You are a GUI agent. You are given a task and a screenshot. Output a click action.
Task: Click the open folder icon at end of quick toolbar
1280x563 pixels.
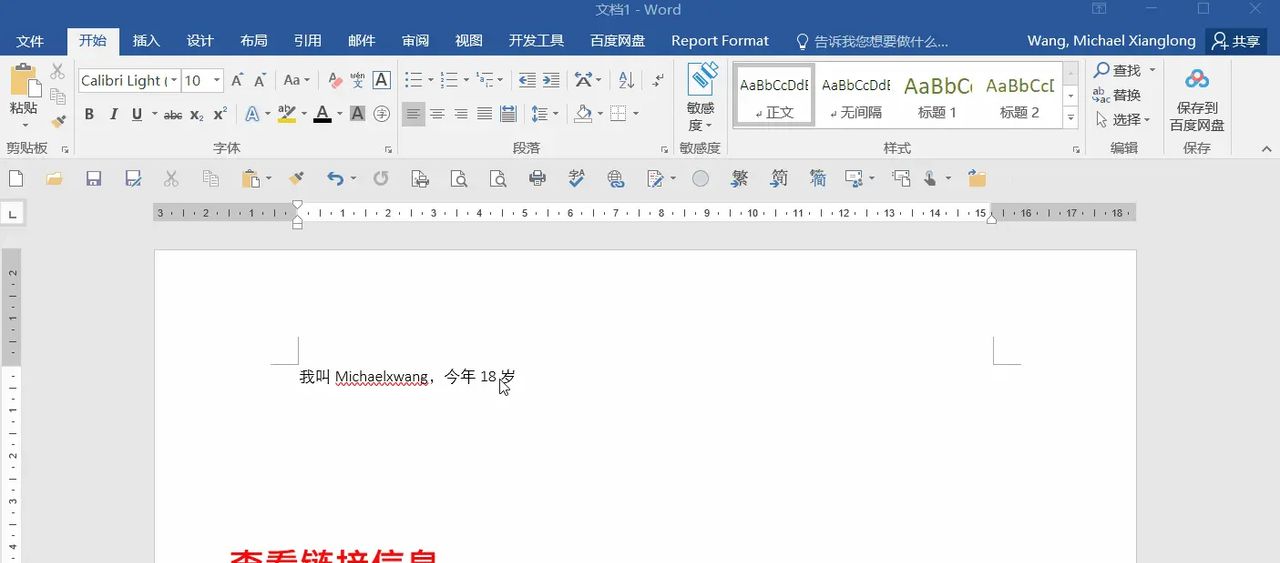[x=977, y=179]
